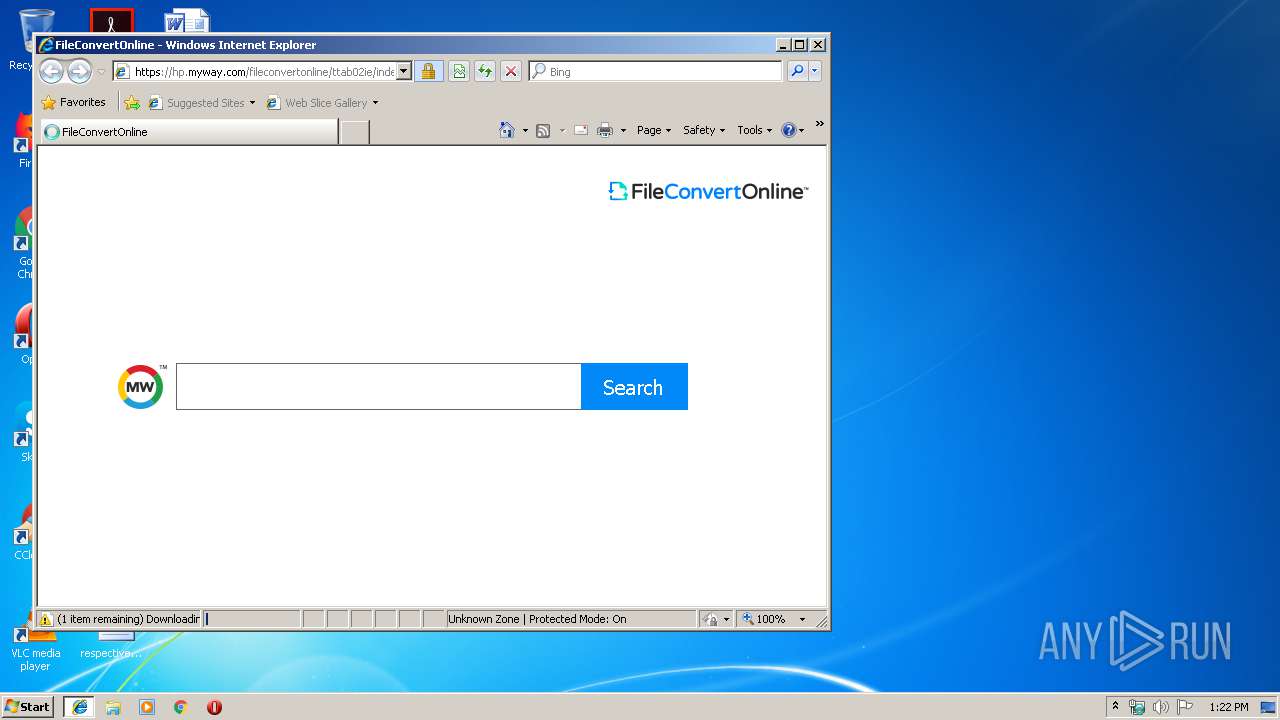Image resolution: width=1280 pixels, height=720 pixels.
Task: Click the 1:22 PM system clock
Action: [x=1228, y=707]
